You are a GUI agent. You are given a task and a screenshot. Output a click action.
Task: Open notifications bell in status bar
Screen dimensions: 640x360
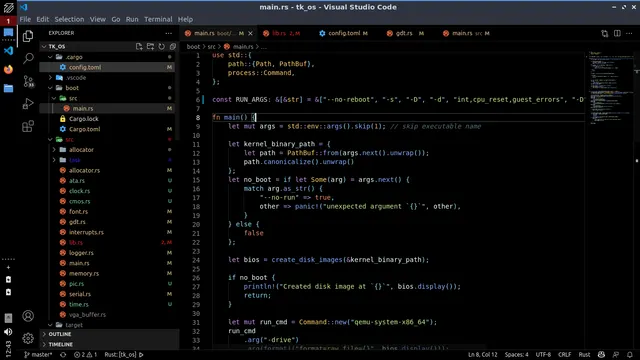click(x=630, y=355)
